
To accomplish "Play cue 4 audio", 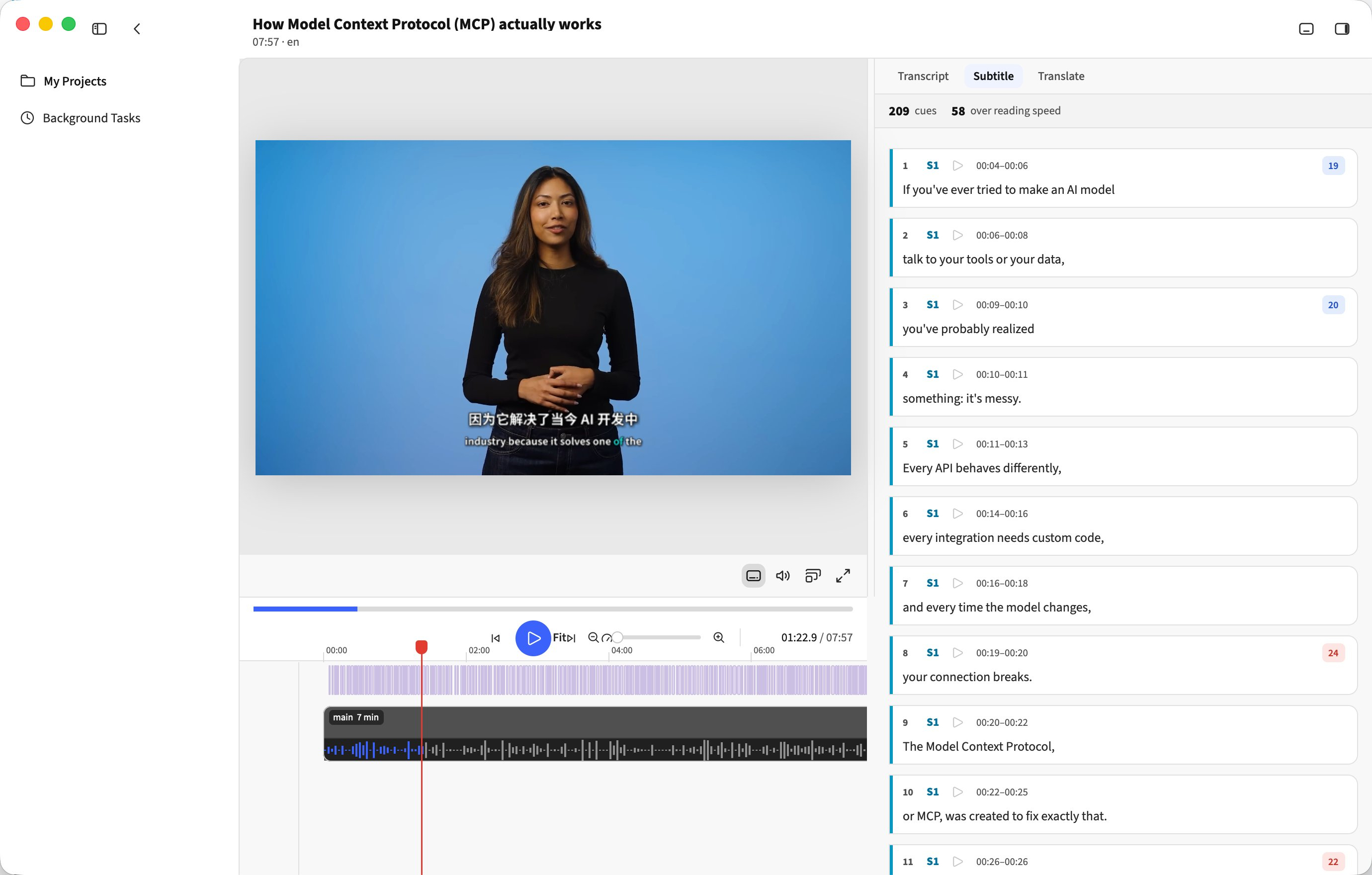I will coord(958,374).
